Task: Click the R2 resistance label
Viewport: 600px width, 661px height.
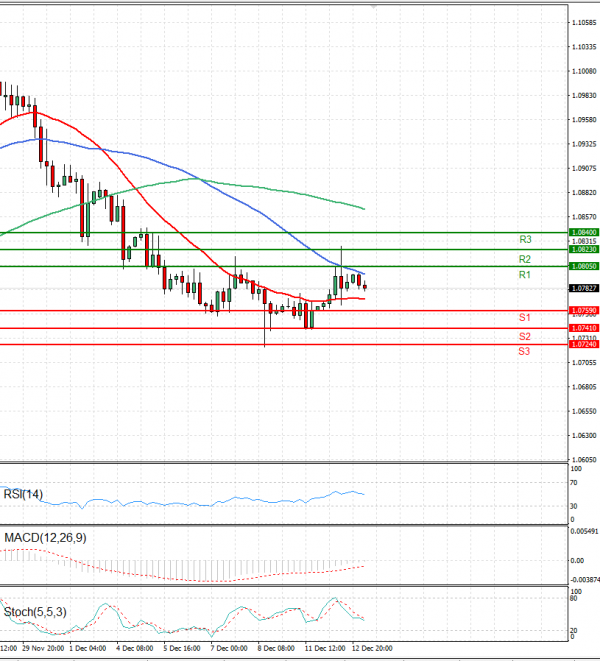Action: point(525,259)
